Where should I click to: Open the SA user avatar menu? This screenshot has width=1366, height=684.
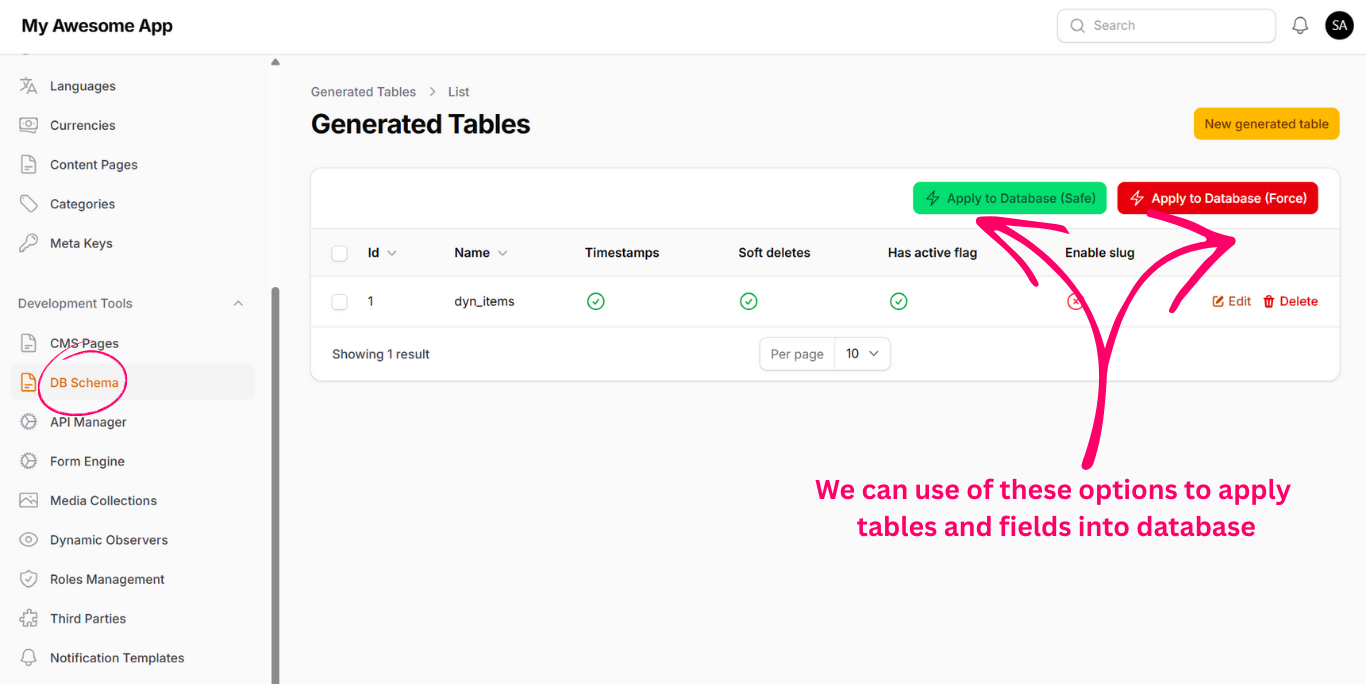(1339, 26)
